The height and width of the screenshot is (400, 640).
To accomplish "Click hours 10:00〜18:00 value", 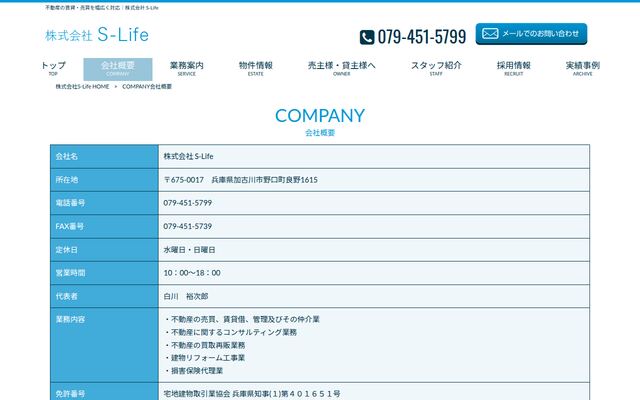I will coord(192,273).
